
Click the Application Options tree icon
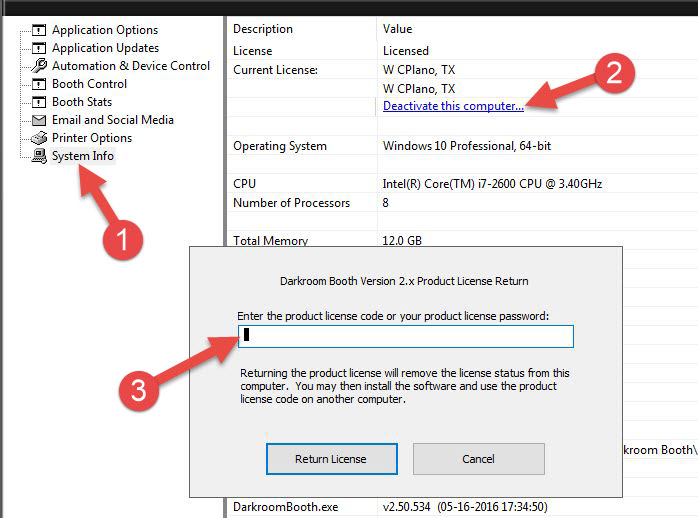39,30
